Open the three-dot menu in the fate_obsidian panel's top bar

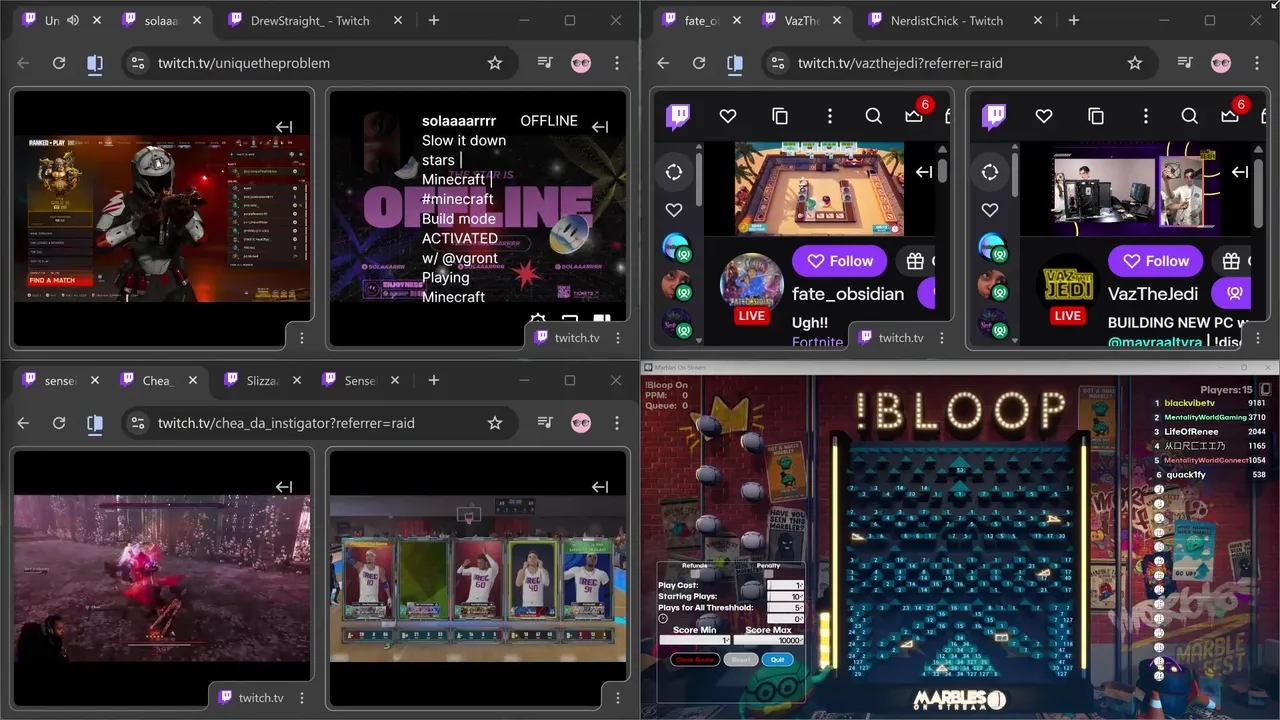click(x=829, y=116)
